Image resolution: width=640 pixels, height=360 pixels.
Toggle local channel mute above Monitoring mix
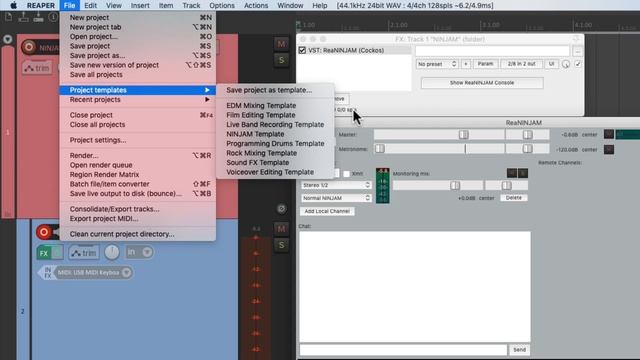(511, 173)
